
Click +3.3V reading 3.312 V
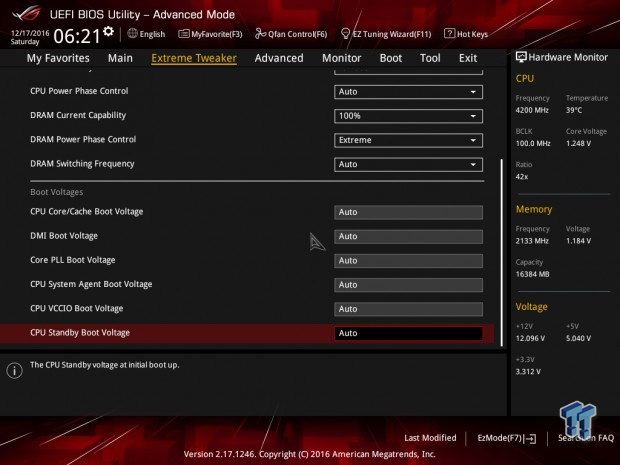pyautogui.click(x=528, y=371)
